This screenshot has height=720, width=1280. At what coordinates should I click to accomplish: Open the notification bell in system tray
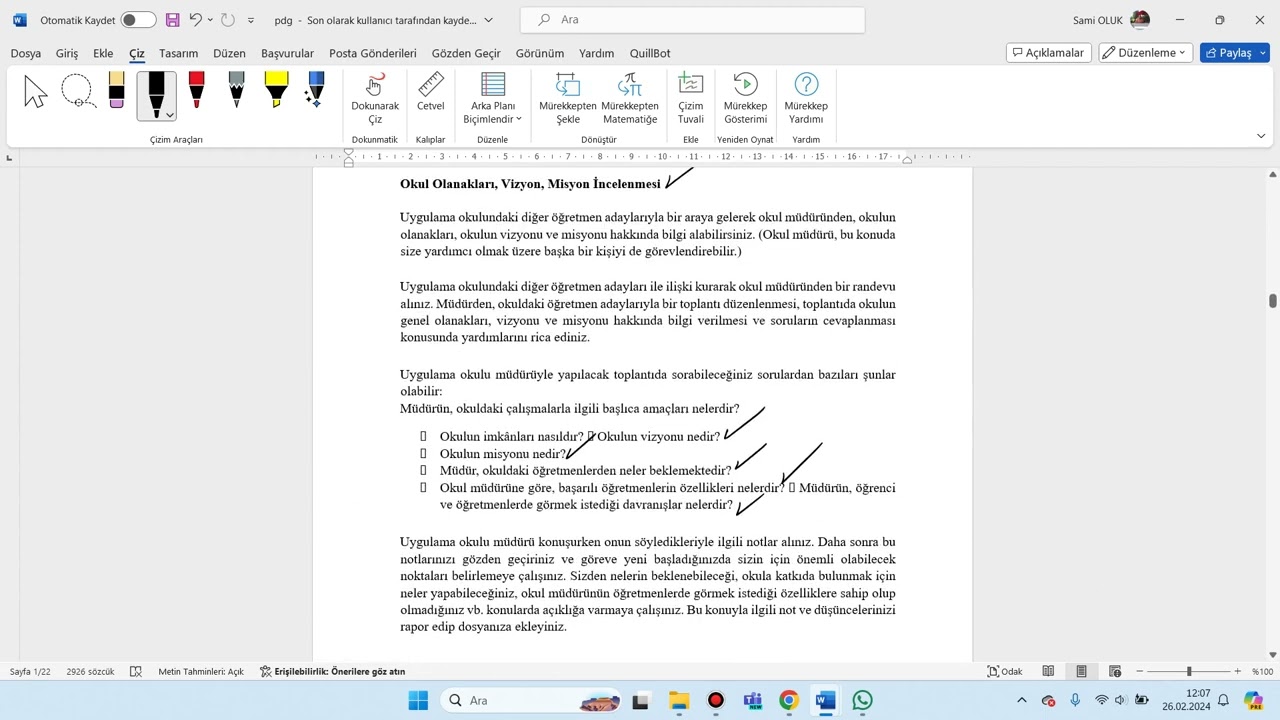coord(1223,700)
